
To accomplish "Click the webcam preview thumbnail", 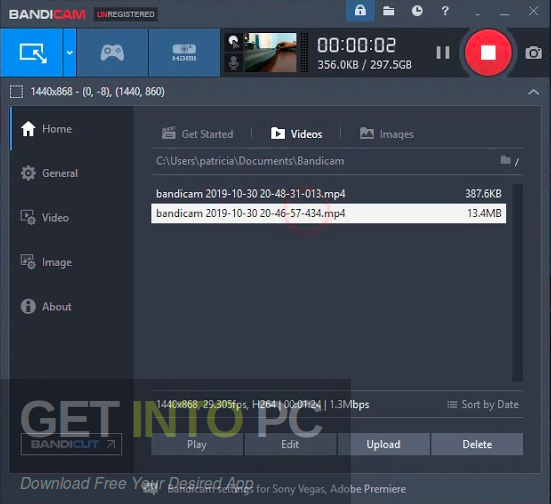I will click(x=271, y=52).
